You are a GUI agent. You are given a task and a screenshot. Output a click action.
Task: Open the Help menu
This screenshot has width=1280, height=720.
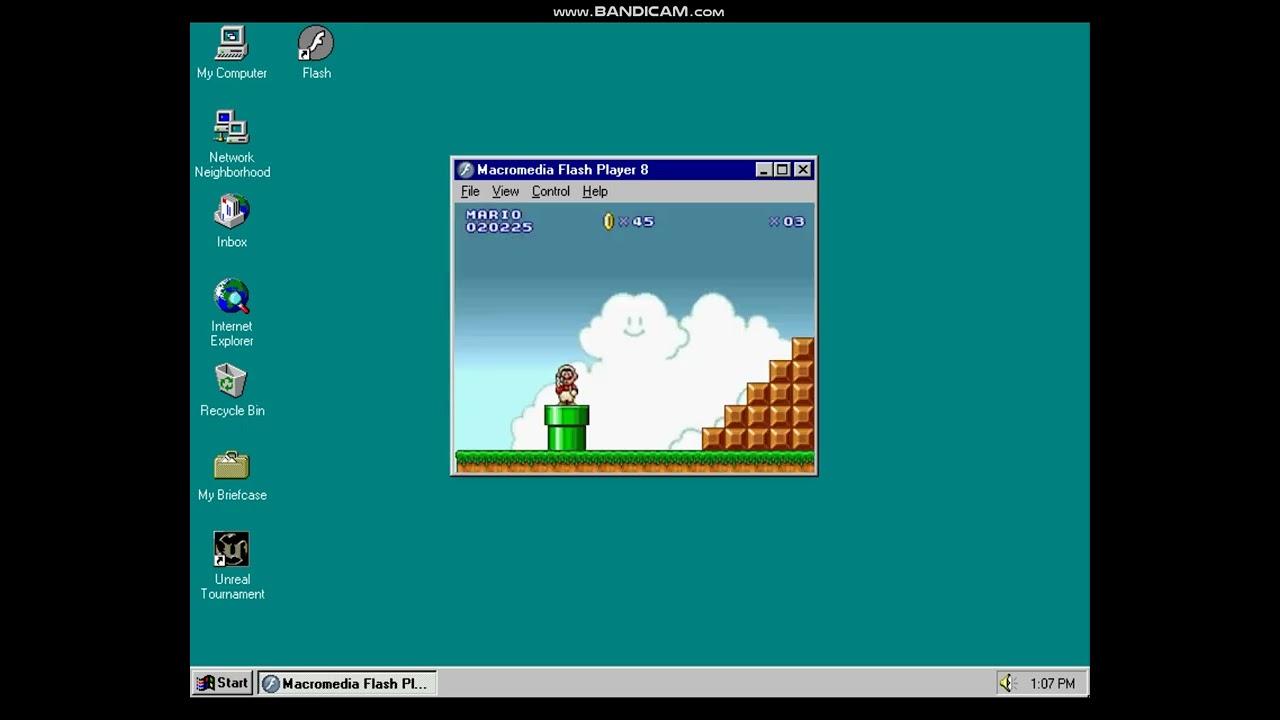coord(595,191)
